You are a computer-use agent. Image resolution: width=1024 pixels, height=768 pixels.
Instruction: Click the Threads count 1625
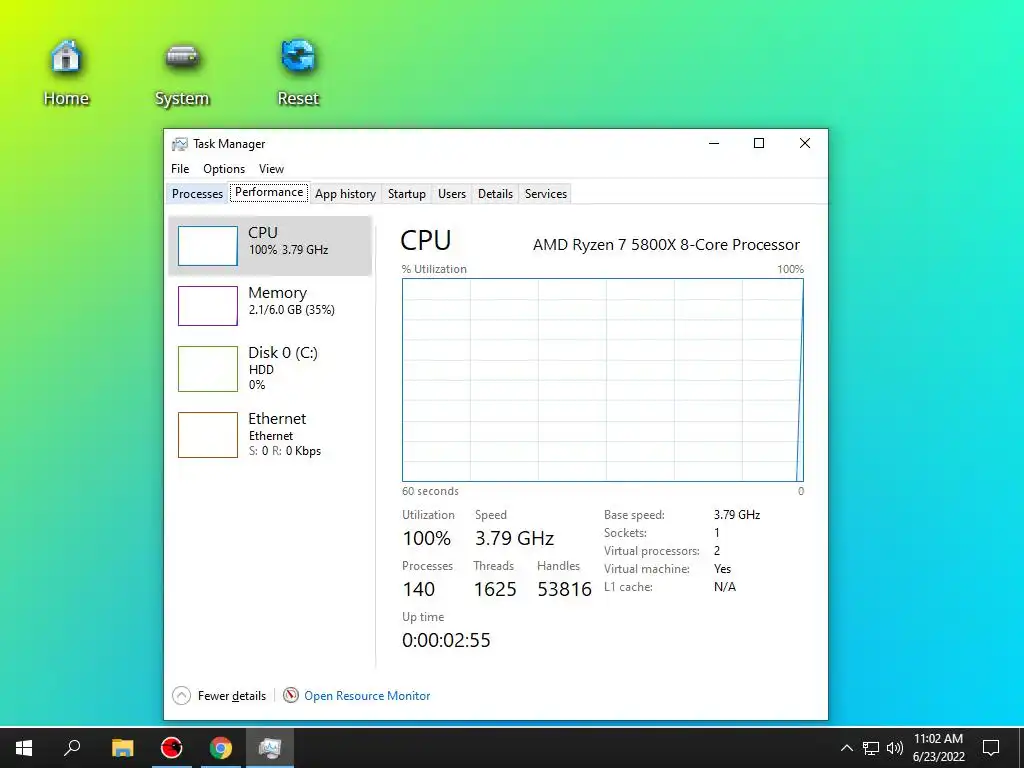click(495, 589)
